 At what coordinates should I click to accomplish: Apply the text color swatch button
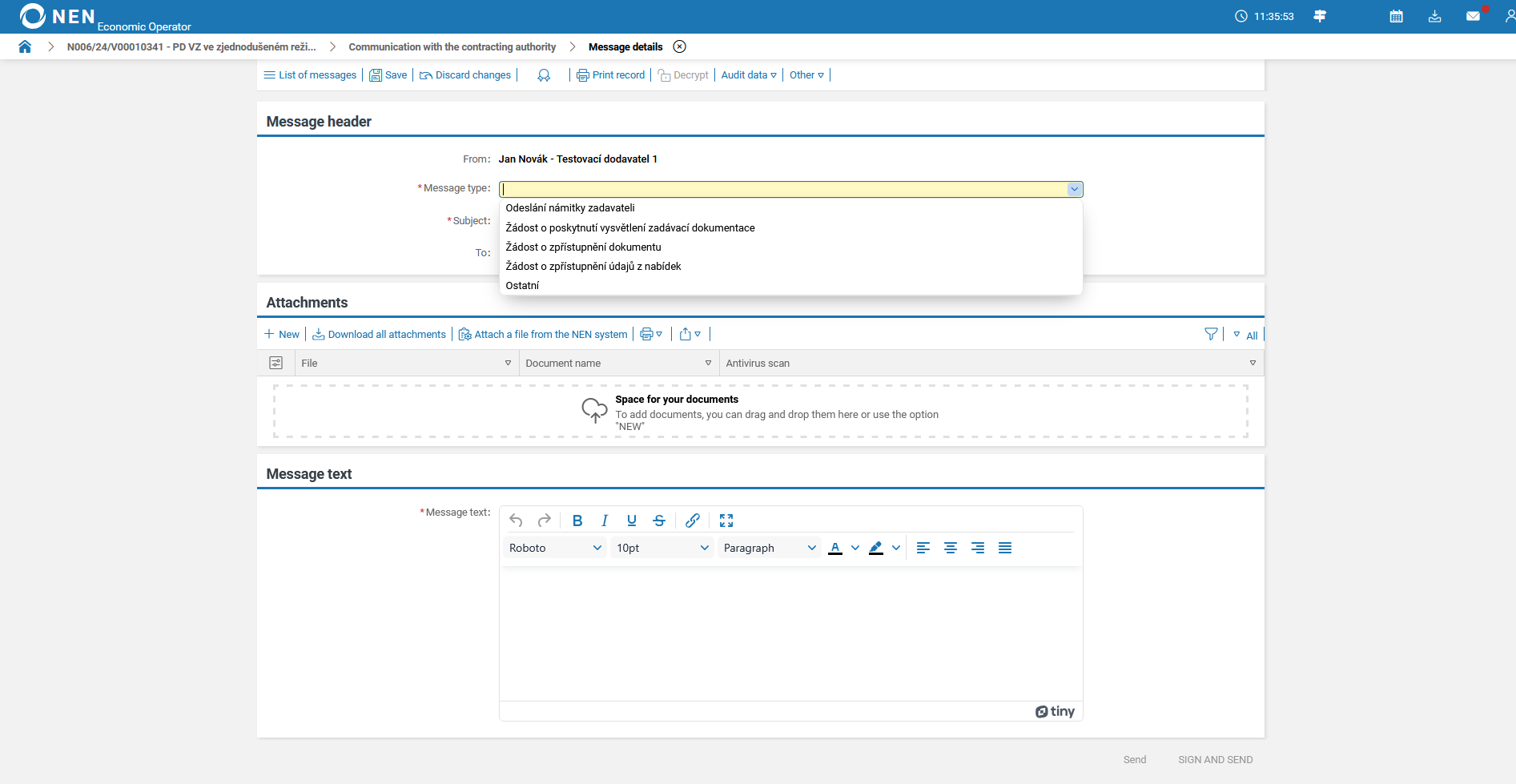click(835, 548)
